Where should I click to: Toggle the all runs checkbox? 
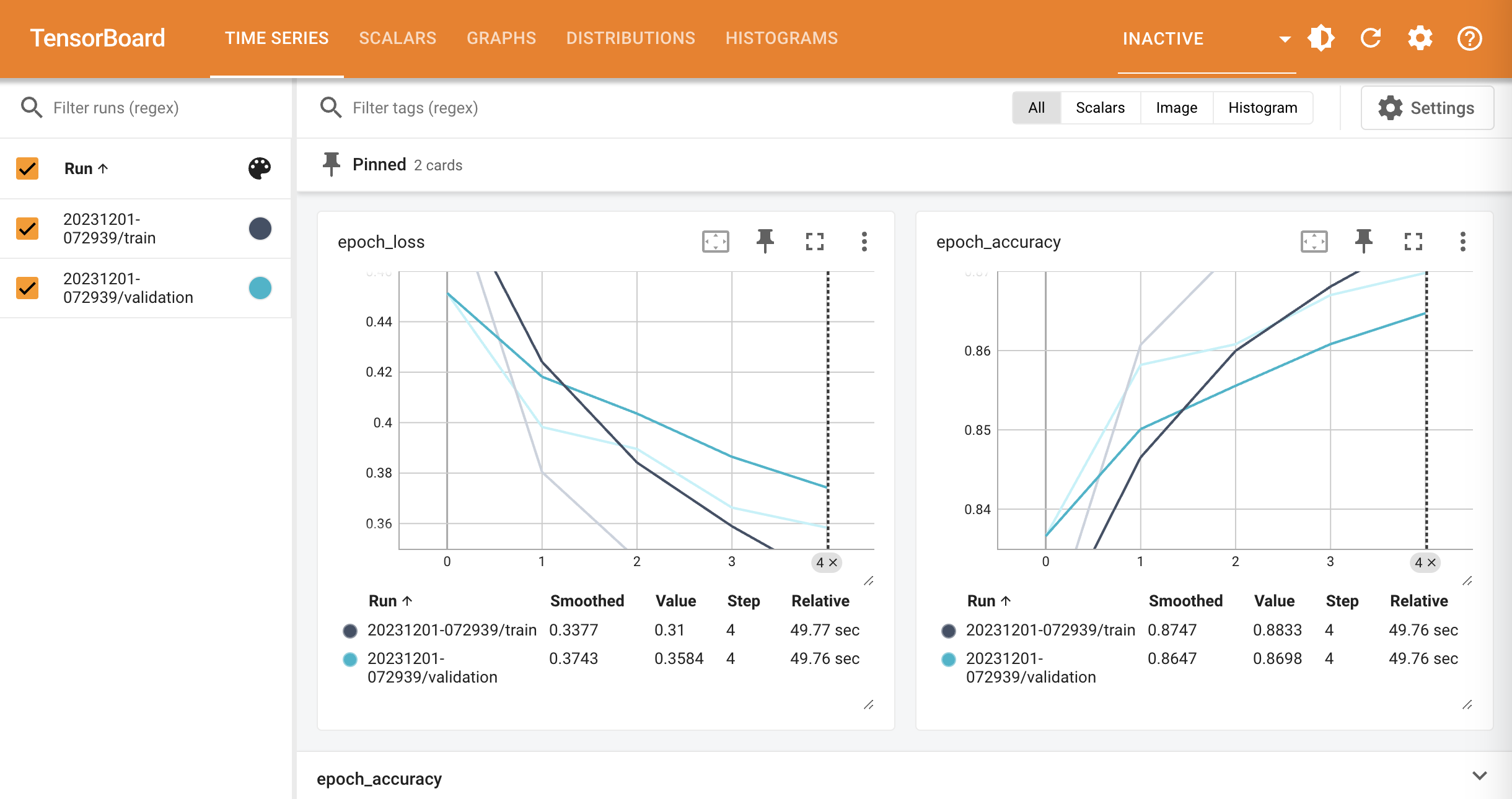pyautogui.click(x=27, y=168)
